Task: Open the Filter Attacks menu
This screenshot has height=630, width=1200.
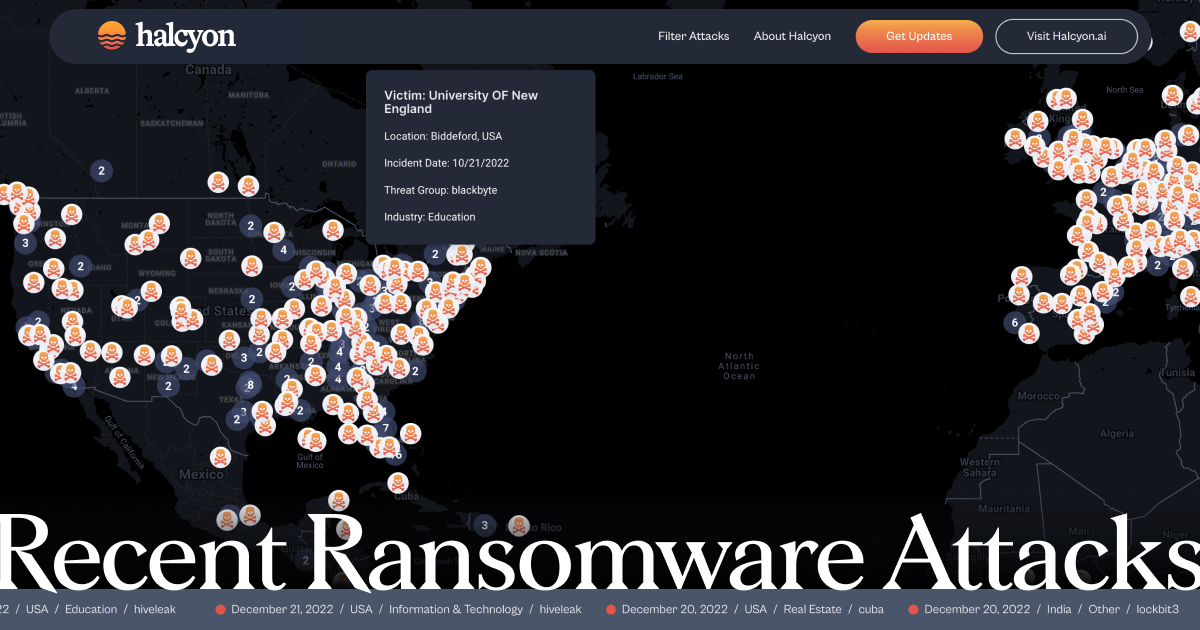Action: click(x=693, y=36)
